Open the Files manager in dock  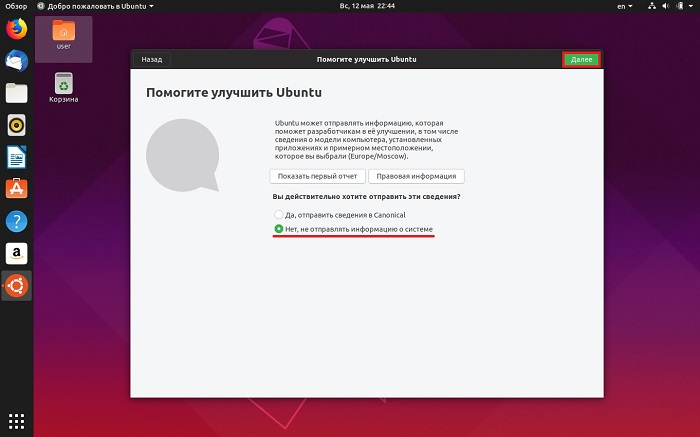click(17, 93)
